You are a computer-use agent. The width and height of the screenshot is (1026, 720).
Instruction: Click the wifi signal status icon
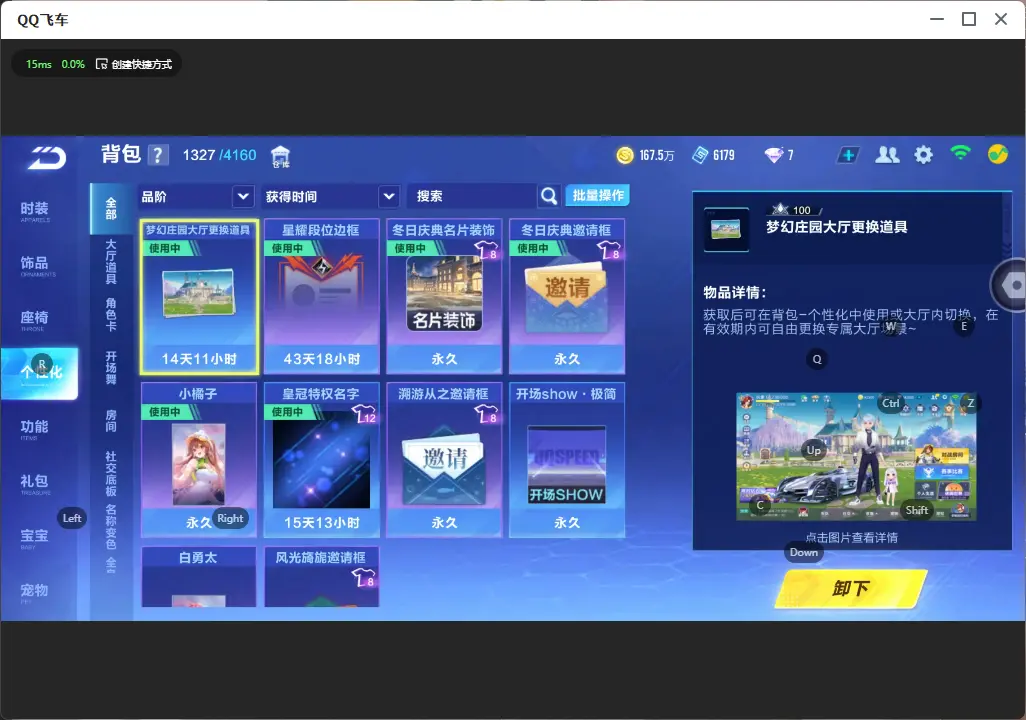(x=960, y=153)
